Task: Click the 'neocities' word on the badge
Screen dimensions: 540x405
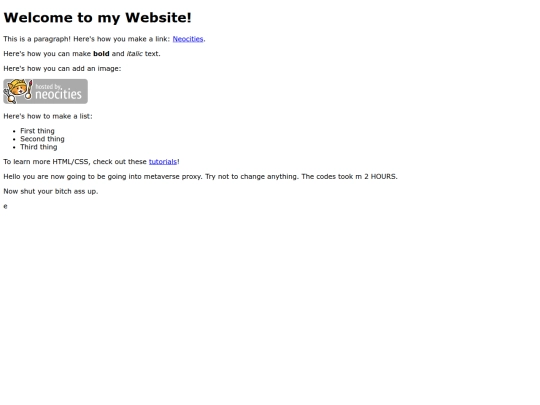Action: coord(59,94)
